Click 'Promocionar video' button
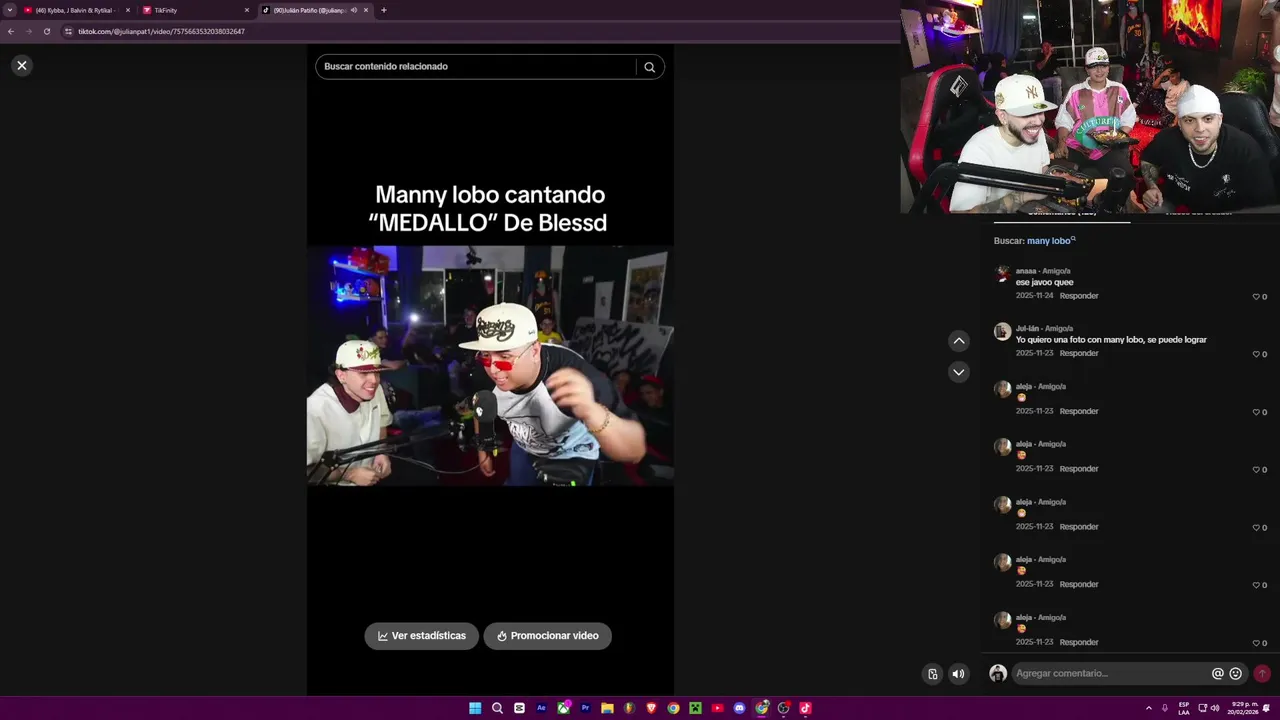Screen dimensions: 1280x720 click(x=547, y=636)
